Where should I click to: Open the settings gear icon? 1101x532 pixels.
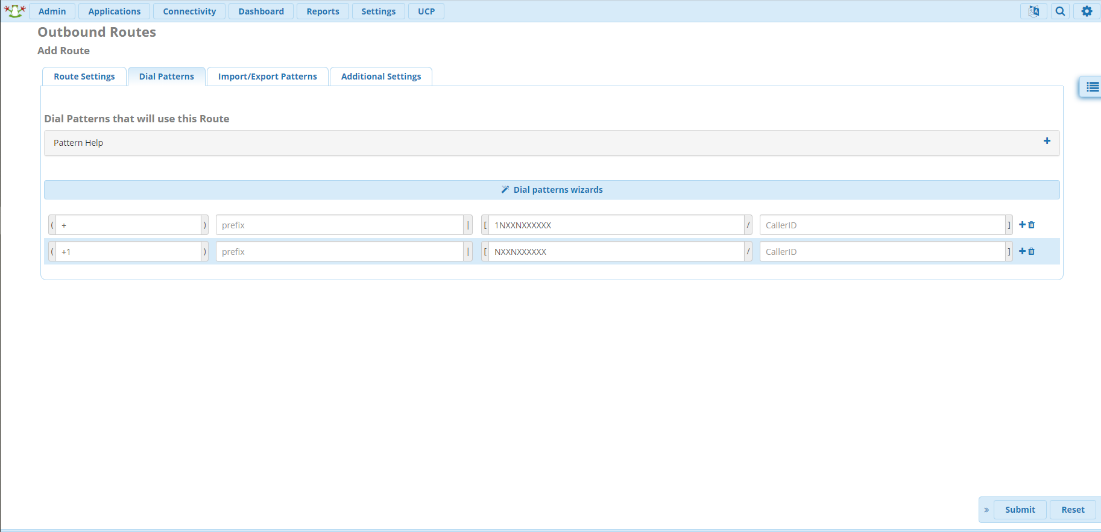(1087, 11)
